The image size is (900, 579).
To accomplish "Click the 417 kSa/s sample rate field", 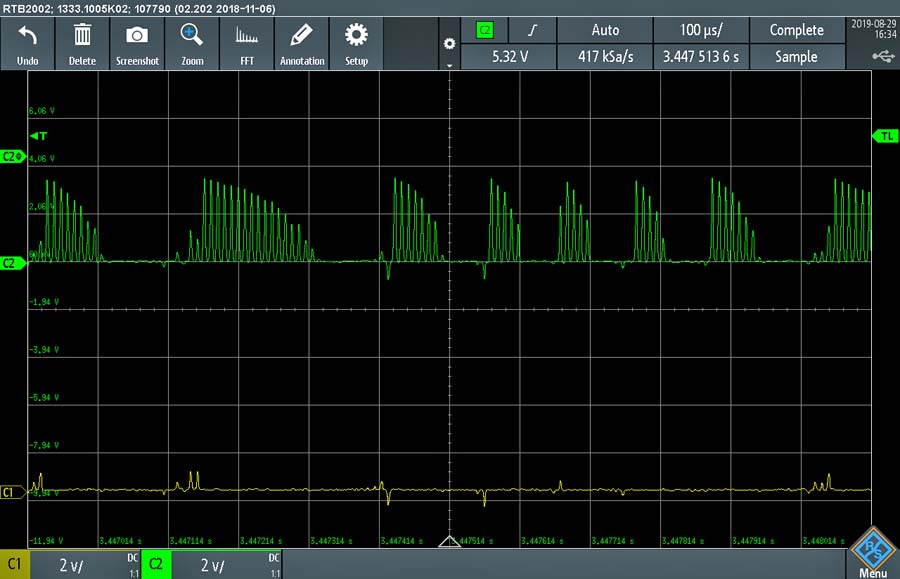I will (x=605, y=57).
